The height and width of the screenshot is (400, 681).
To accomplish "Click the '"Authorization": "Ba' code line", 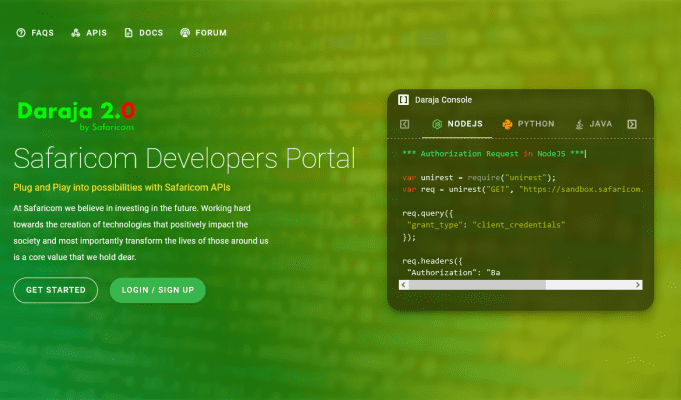I will point(453,273).
